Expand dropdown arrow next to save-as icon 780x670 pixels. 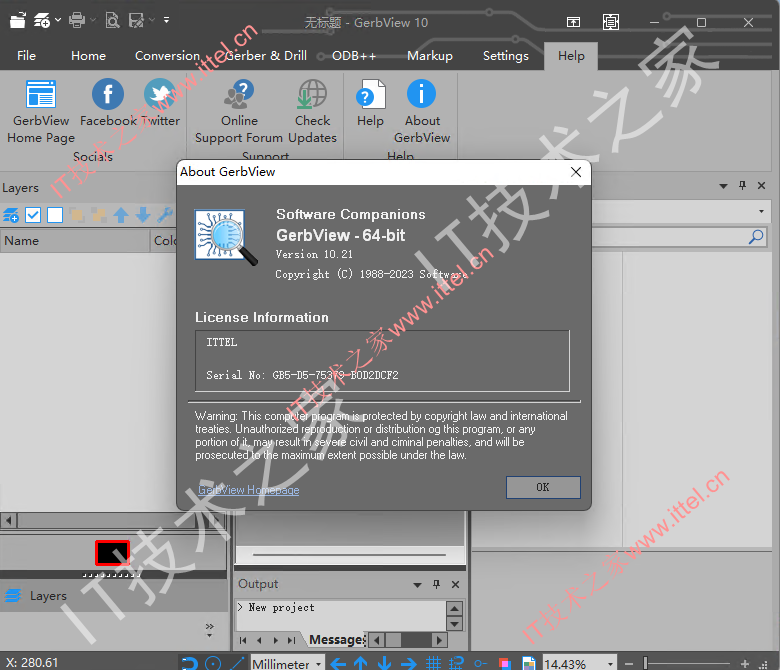[x=152, y=20]
